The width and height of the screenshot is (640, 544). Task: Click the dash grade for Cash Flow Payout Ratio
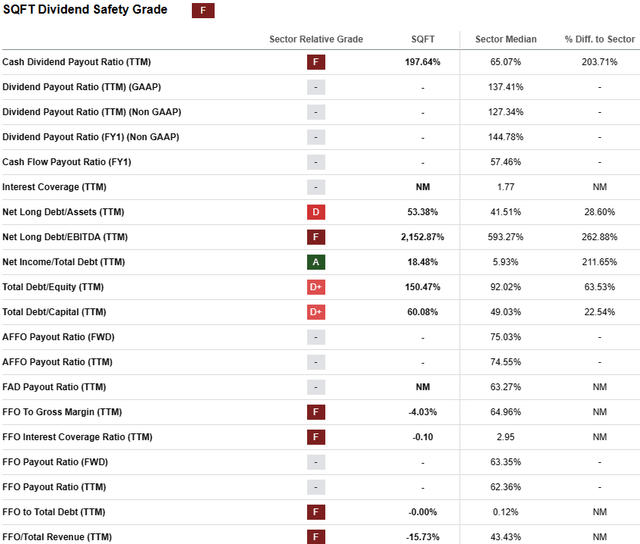pyautogui.click(x=316, y=162)
